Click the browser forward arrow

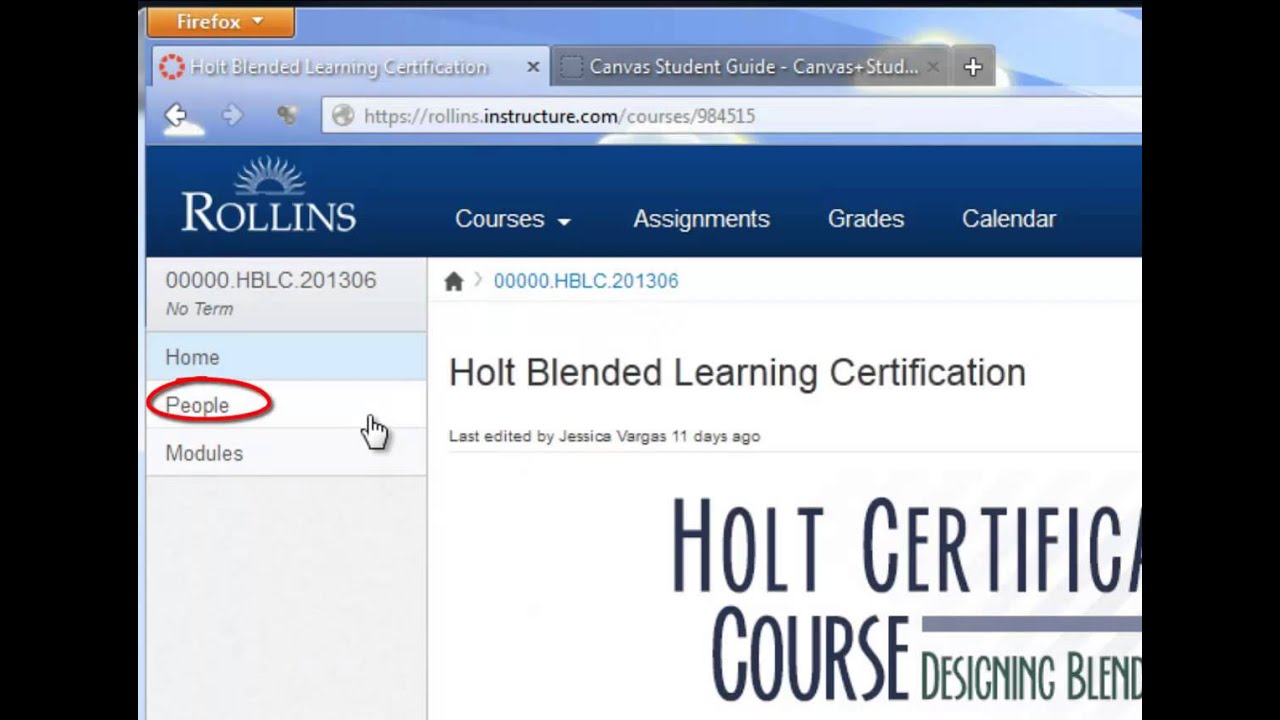tap(232, 115)
